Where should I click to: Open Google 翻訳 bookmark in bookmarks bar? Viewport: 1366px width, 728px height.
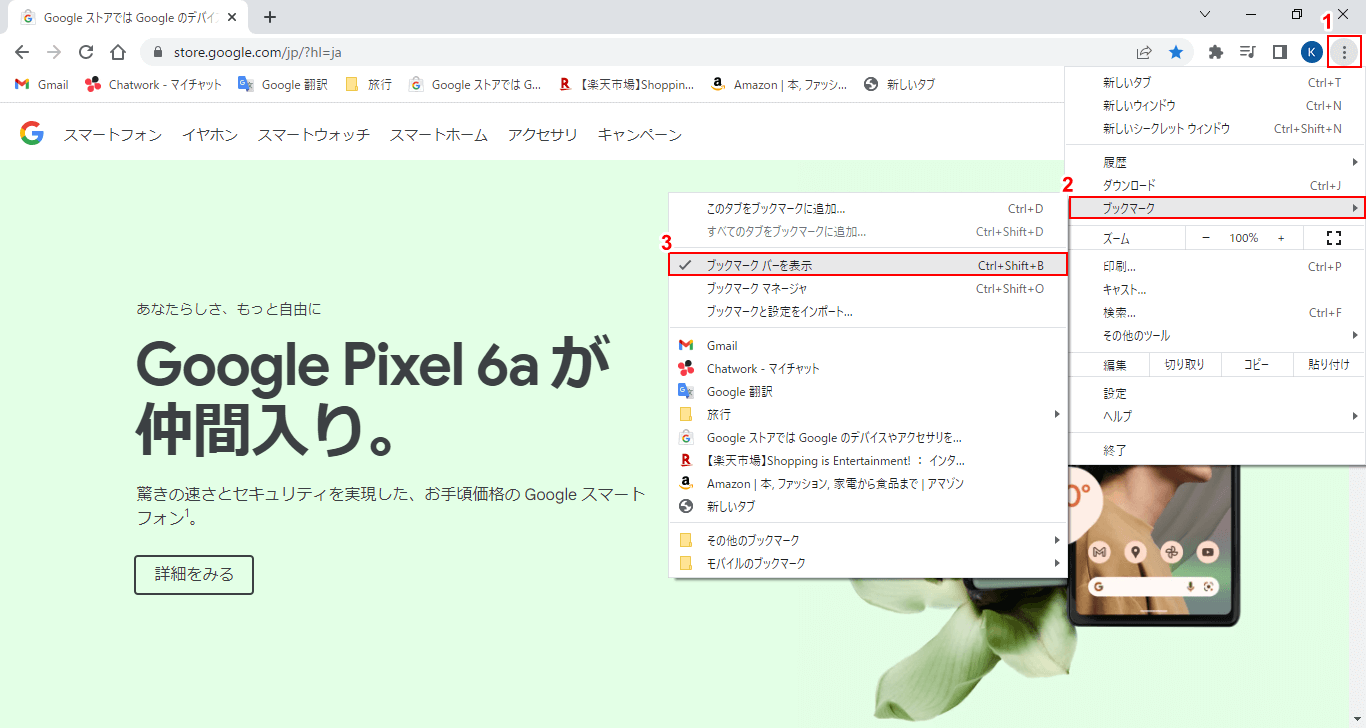(x=283, y=85)
